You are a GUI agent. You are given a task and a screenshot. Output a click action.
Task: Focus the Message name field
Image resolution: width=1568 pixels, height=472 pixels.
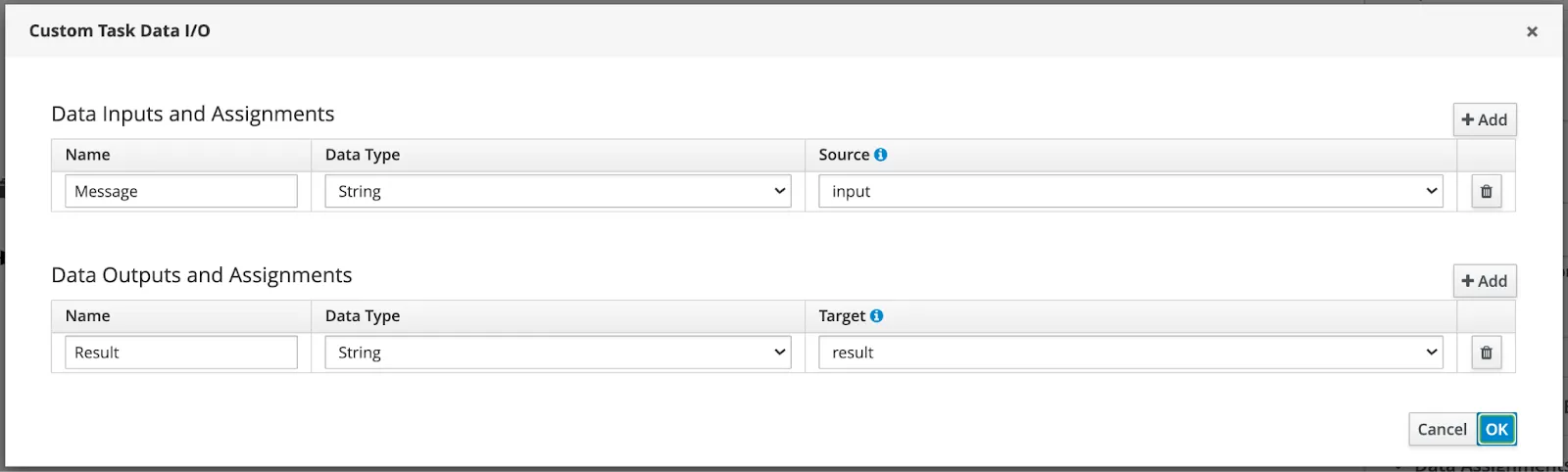(x=181, y=192)
